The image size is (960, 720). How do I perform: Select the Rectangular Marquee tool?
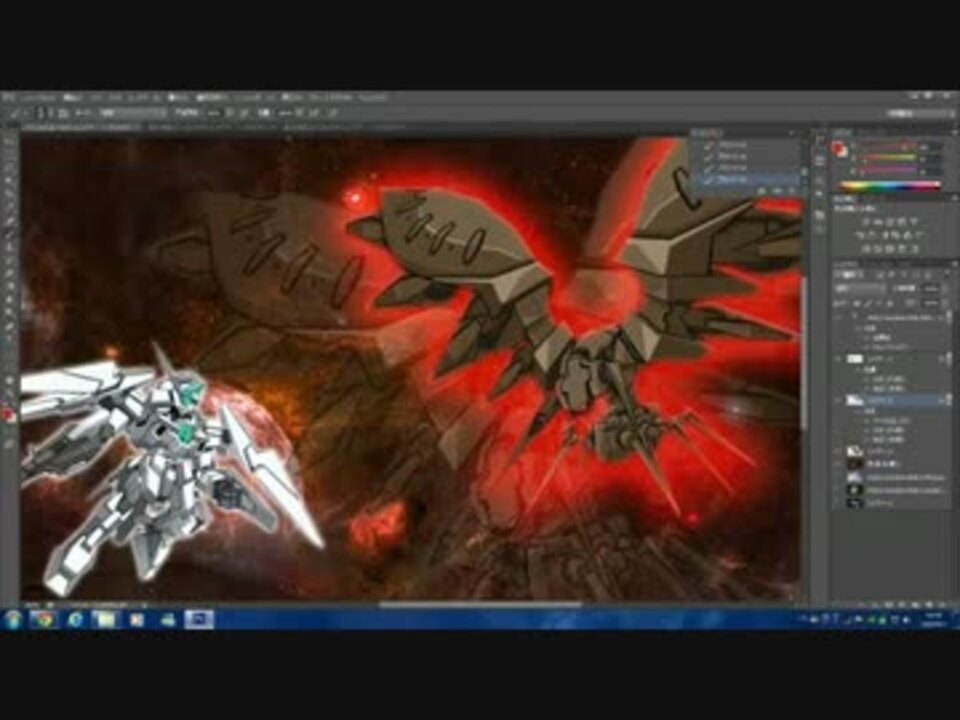pyautogui.click(x=9, y=154)
